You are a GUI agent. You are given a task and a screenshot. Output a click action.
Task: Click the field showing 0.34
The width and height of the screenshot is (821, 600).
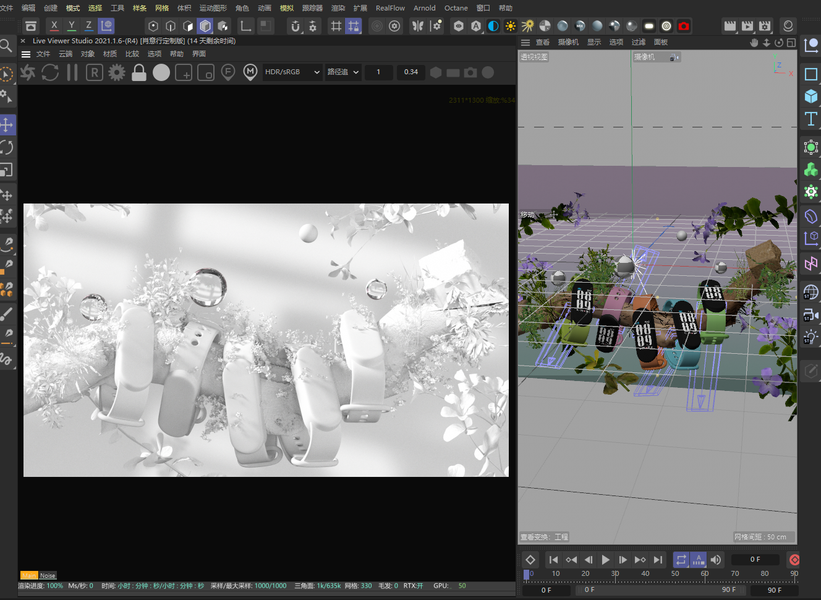coord(411,72)
